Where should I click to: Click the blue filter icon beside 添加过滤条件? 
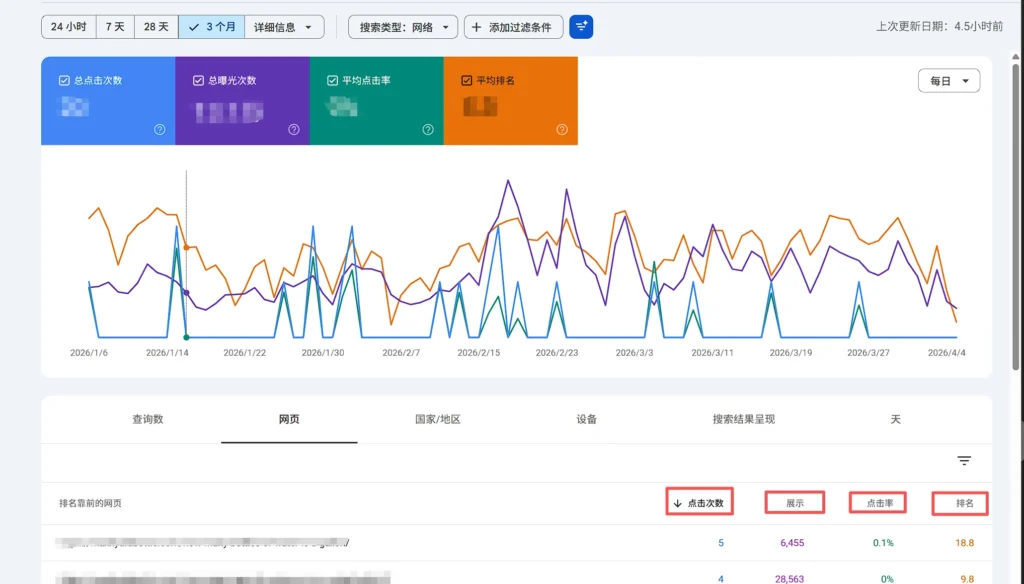click(581, 26)
